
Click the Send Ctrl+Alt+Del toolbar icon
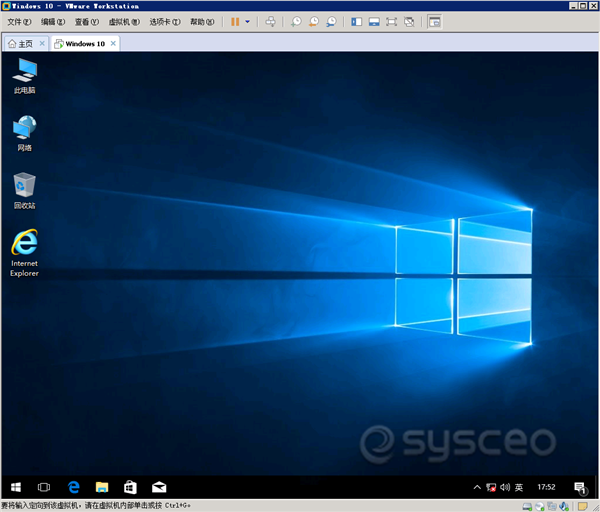tap(270, 22)
